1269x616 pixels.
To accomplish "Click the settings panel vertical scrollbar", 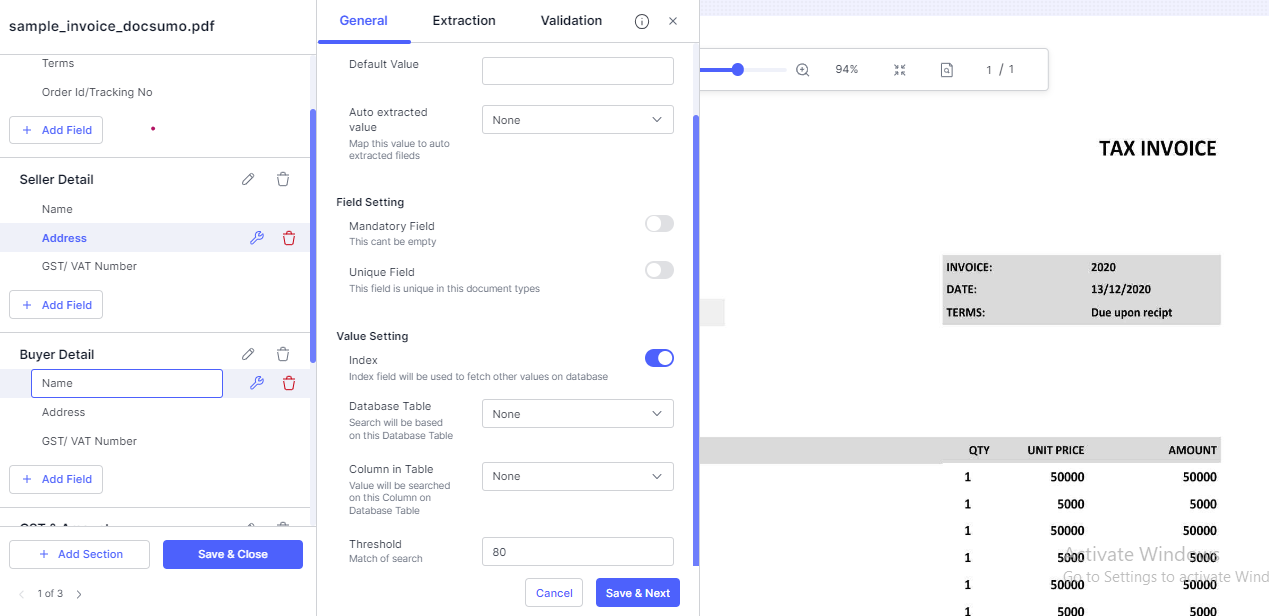I will (x=696, y=340).
